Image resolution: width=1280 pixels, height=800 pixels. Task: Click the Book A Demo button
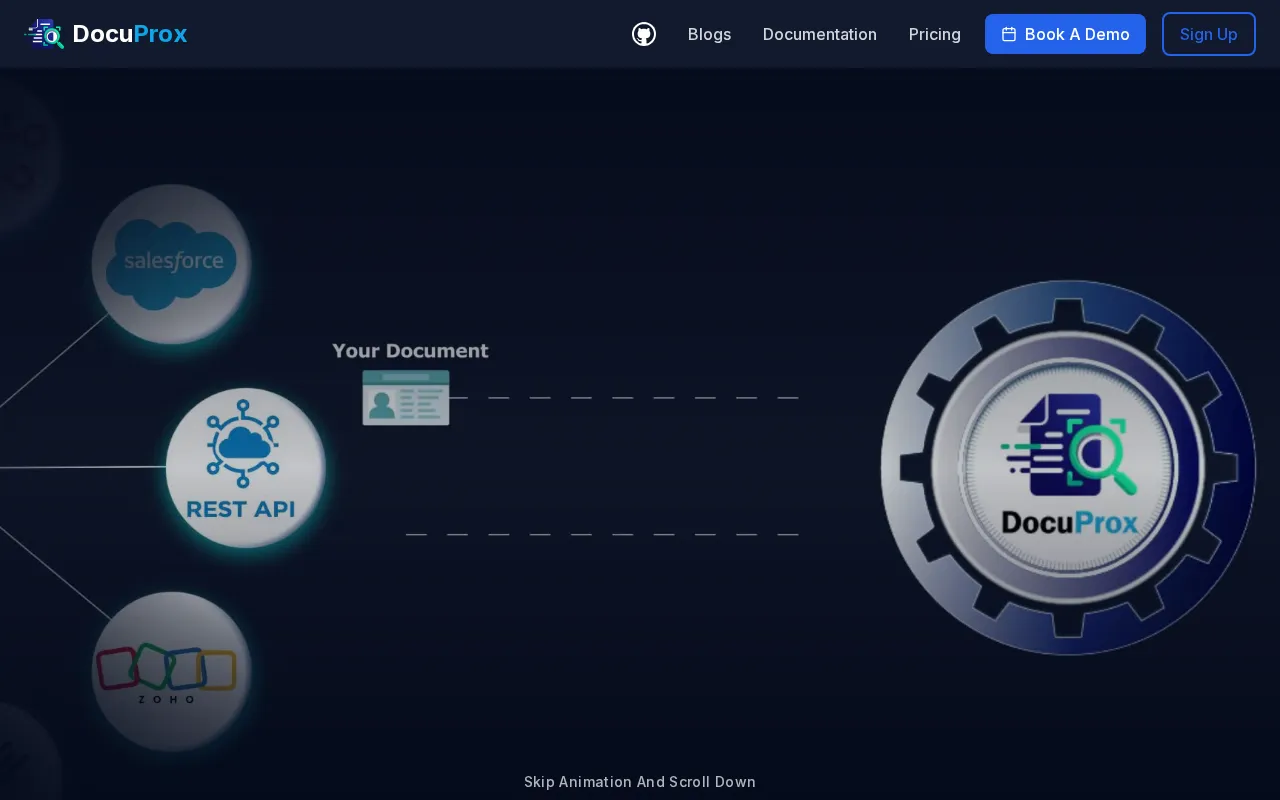pyautogui.click(x=1065, y=34)
